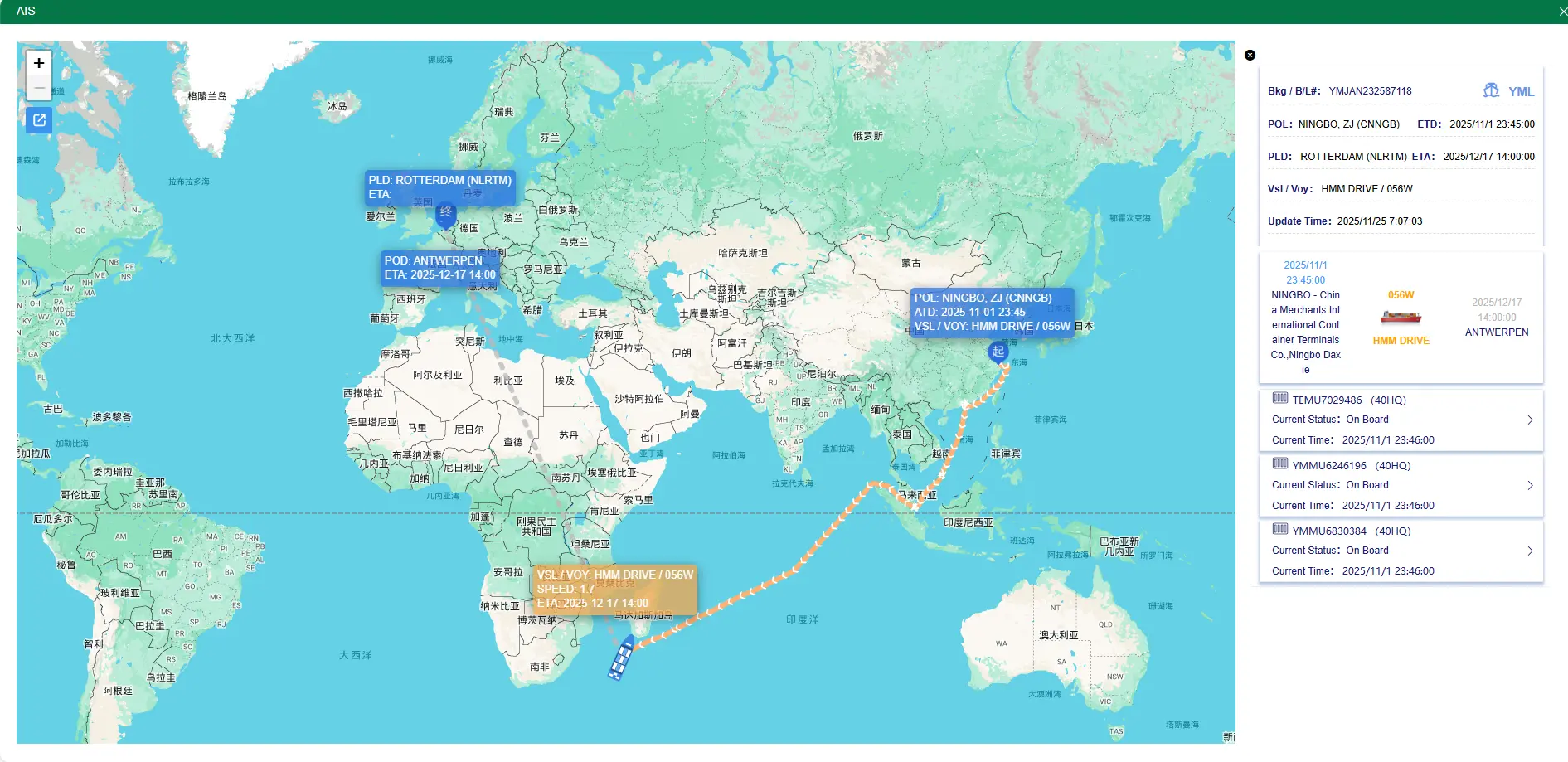The width and height of the screenshot is (1568, 762).
Task: Click ANTWERPEN destination in voyage card
Action: (1497, 332)
